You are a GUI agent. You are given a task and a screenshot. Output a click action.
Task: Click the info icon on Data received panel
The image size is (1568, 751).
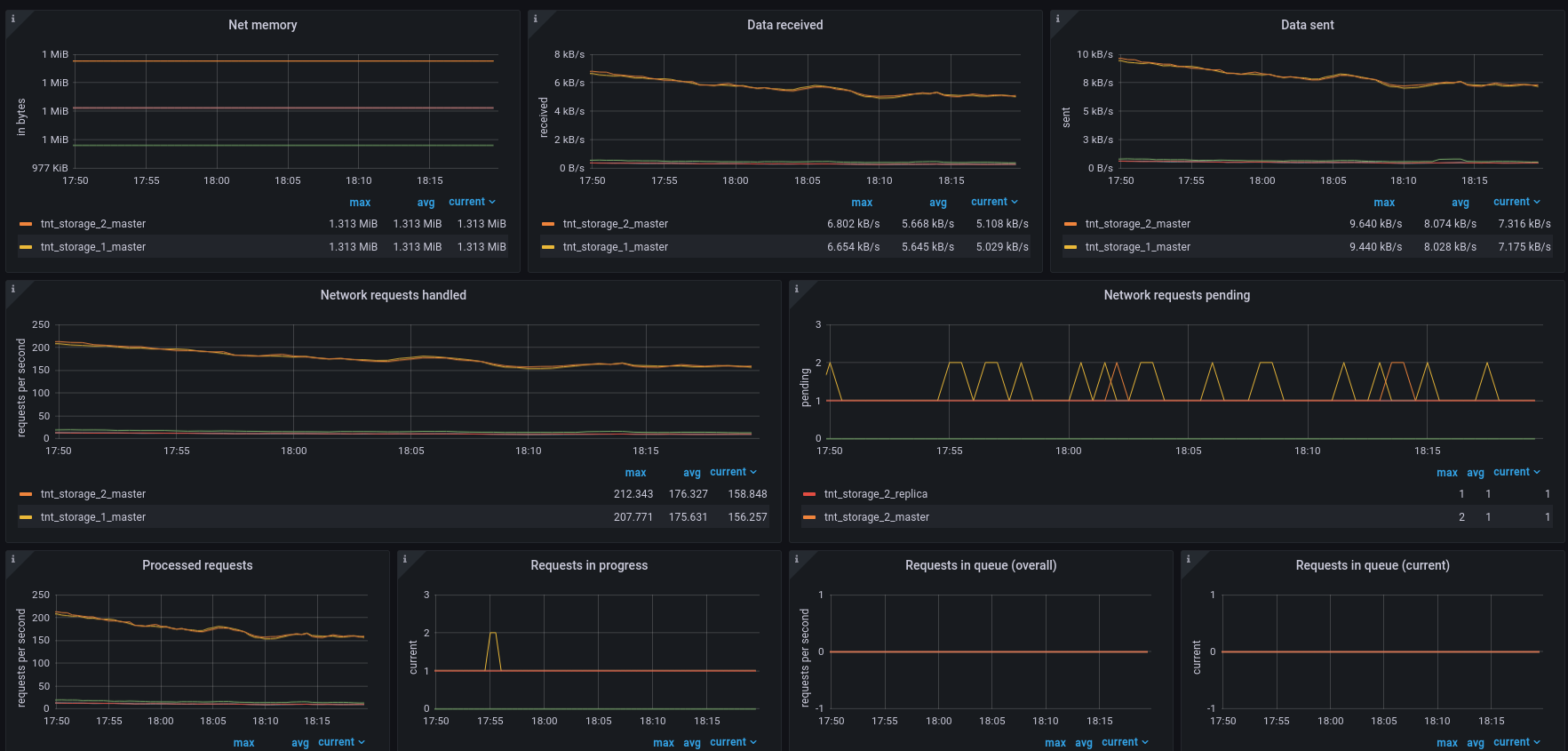coord(536,19)
